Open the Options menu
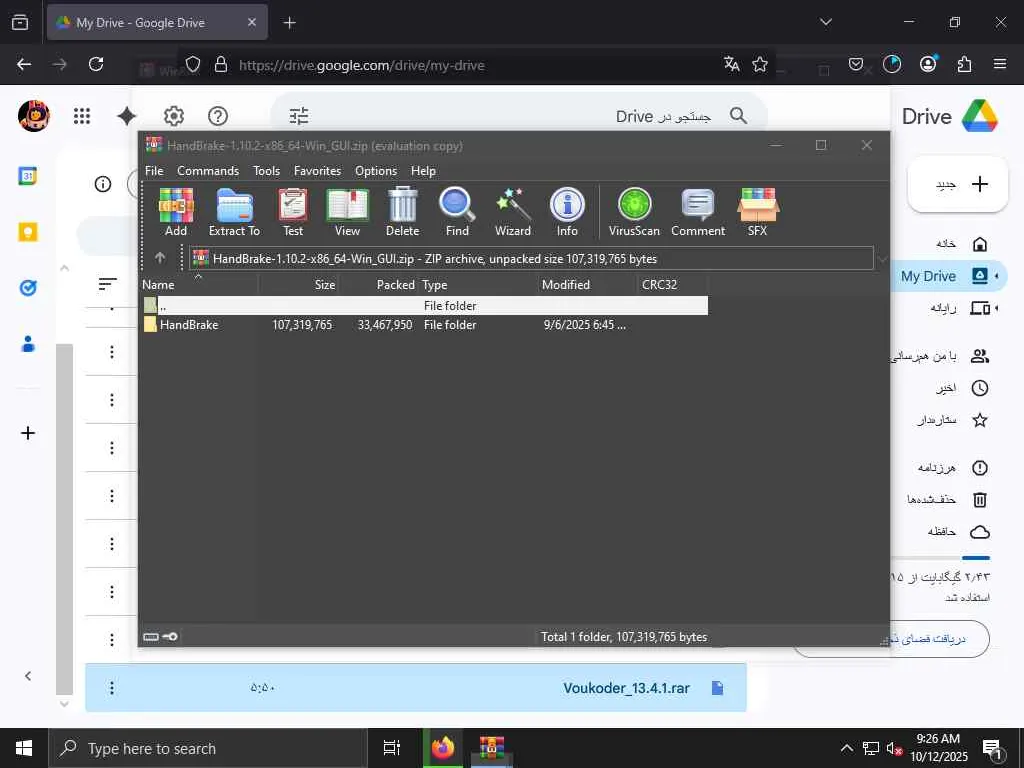The width and height of the screenshot is (1024, 768). (376, 170)
